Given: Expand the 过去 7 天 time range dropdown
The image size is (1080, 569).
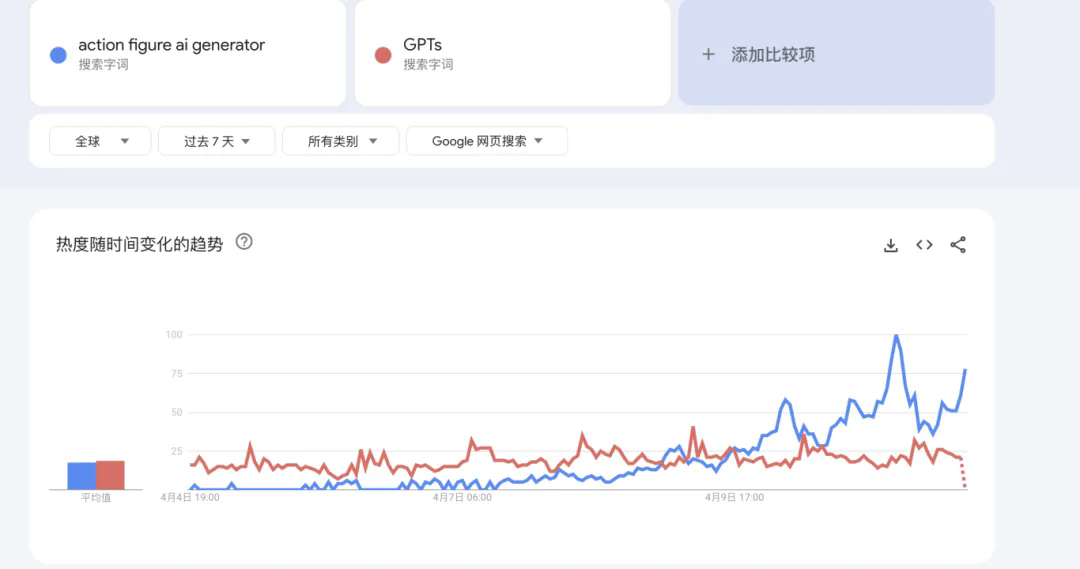Looking at the screenshot, I should click(x=216, y=141).
